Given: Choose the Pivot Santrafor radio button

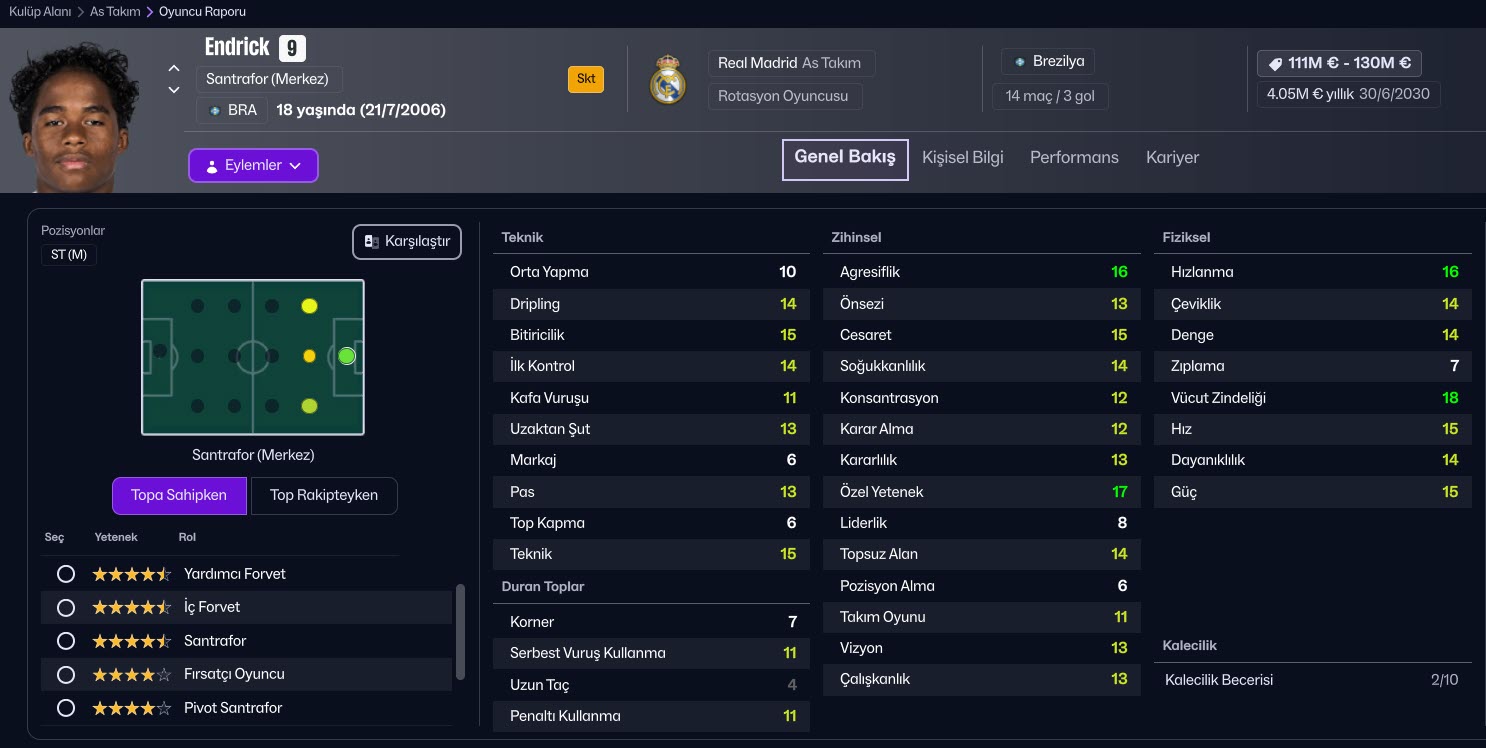Looking at the screenshot, I should [x=66, y=708].
